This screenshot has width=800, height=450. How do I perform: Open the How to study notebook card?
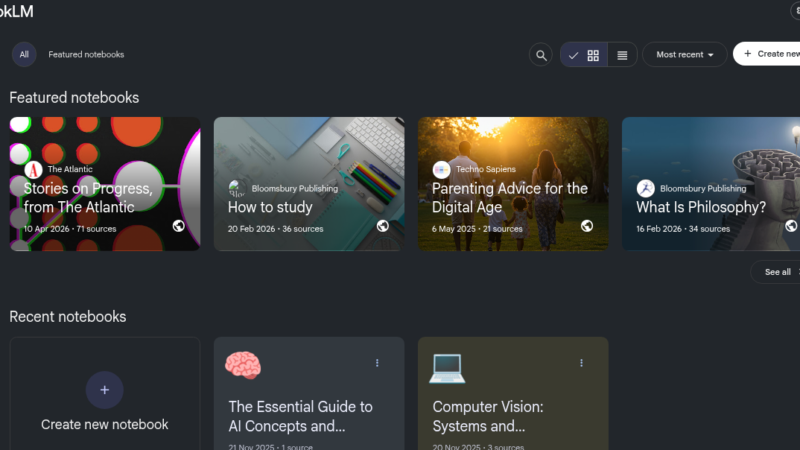309,184
